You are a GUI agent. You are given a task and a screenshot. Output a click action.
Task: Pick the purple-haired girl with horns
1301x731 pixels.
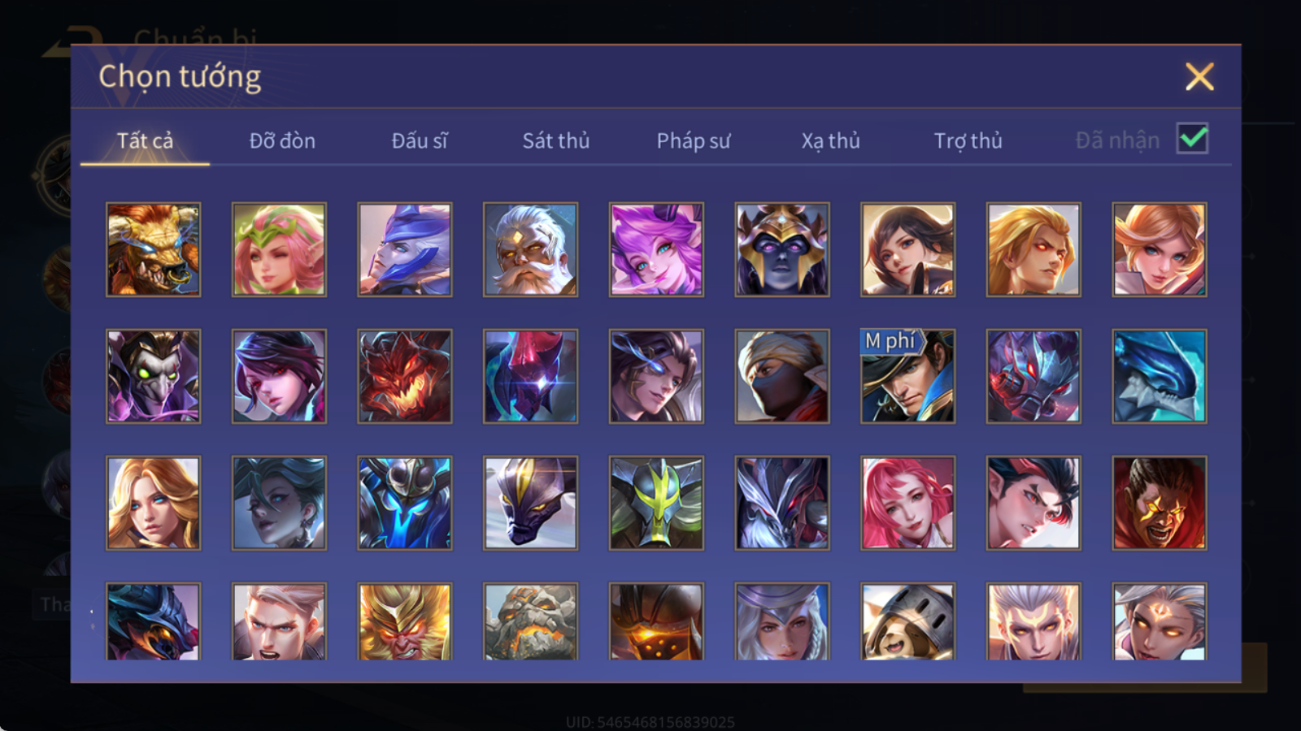656,249
